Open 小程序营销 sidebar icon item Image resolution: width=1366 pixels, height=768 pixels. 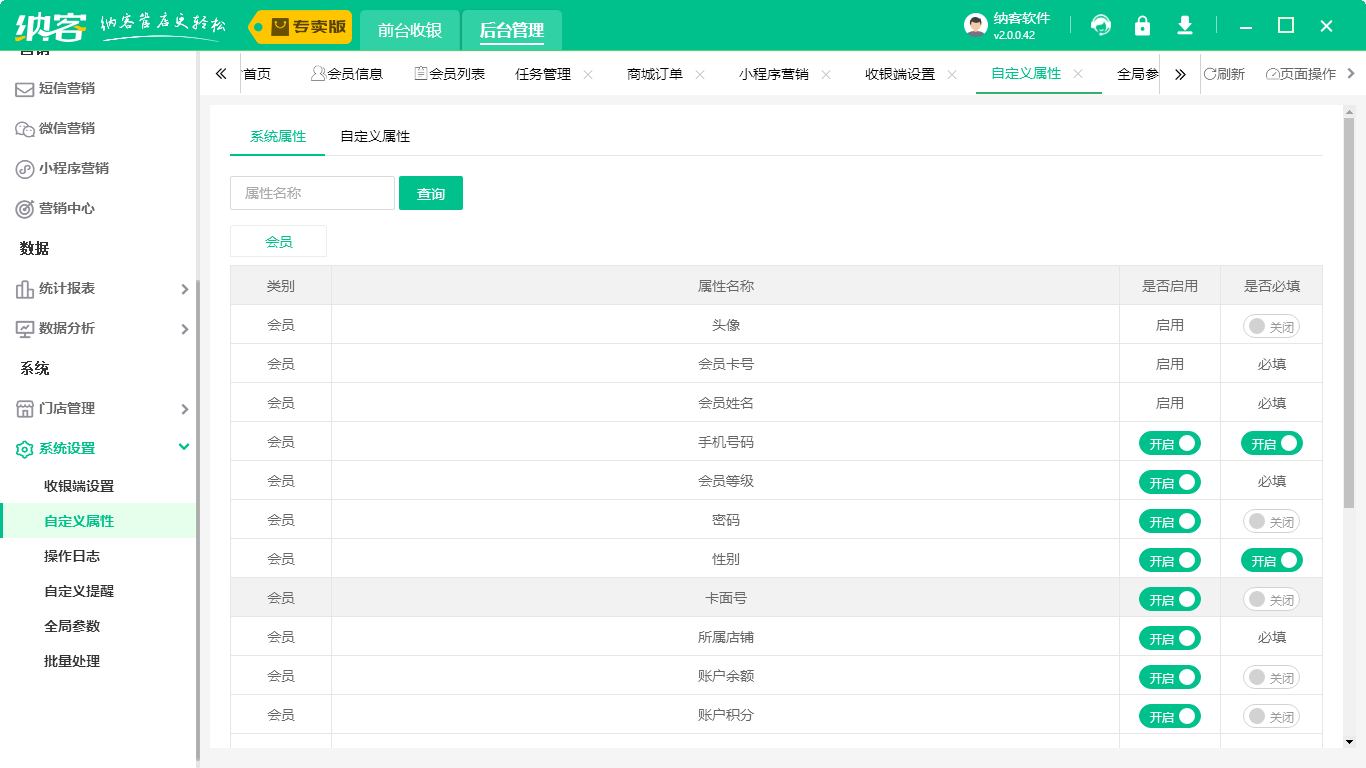[25, 169]
